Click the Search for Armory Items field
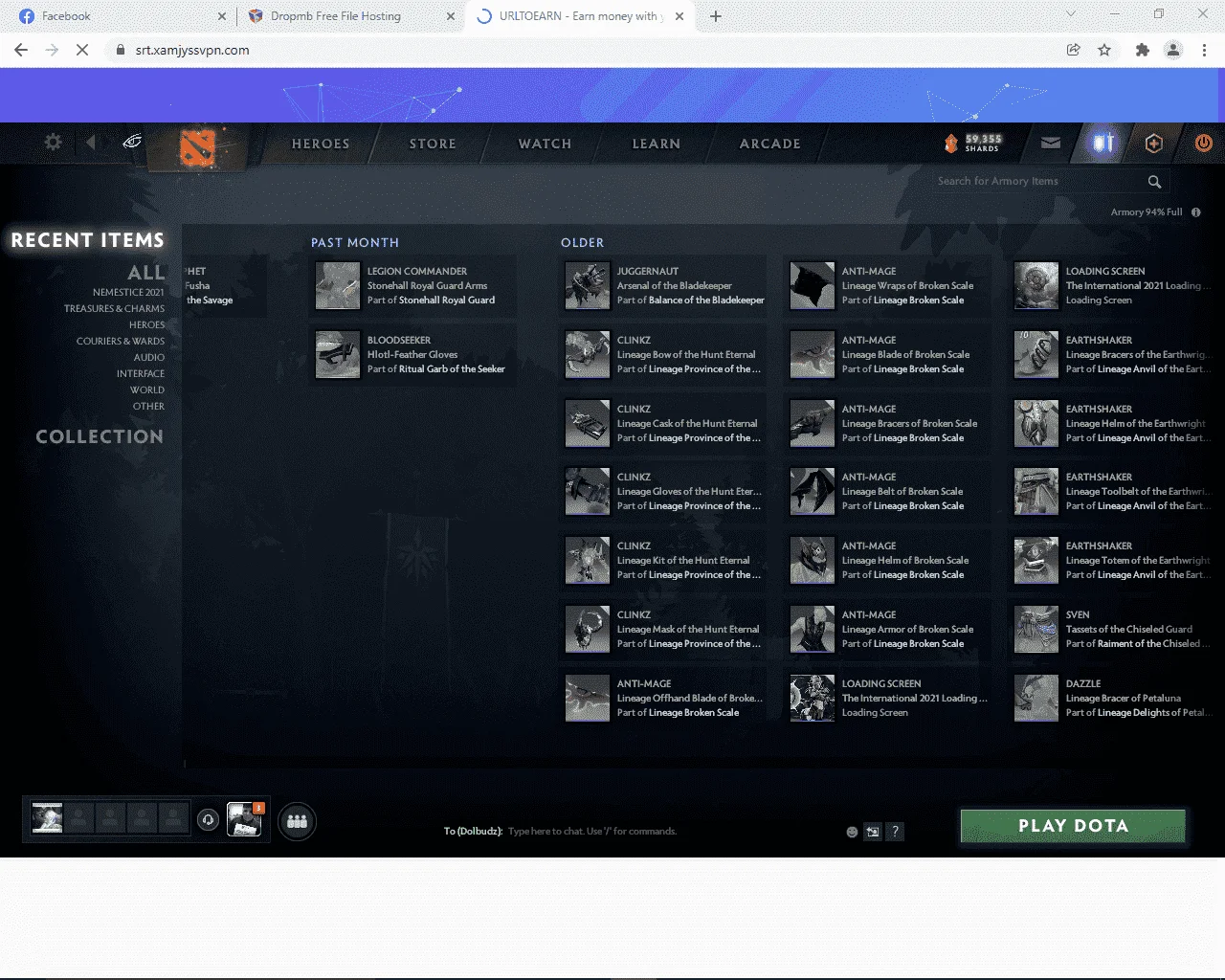The height and width of the screenshot is (980, 1225). coord(1041,182)
